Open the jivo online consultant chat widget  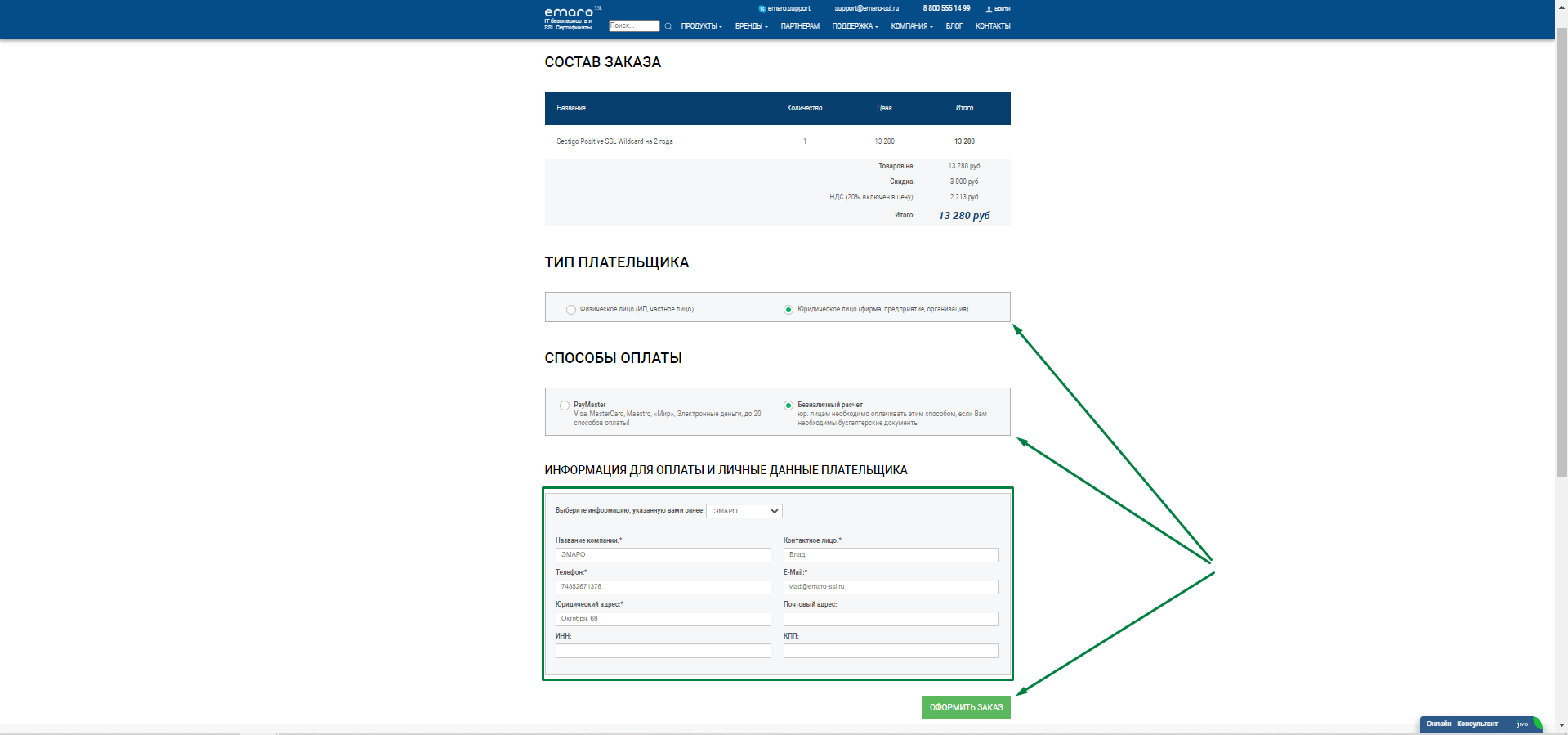[1480, 724]
